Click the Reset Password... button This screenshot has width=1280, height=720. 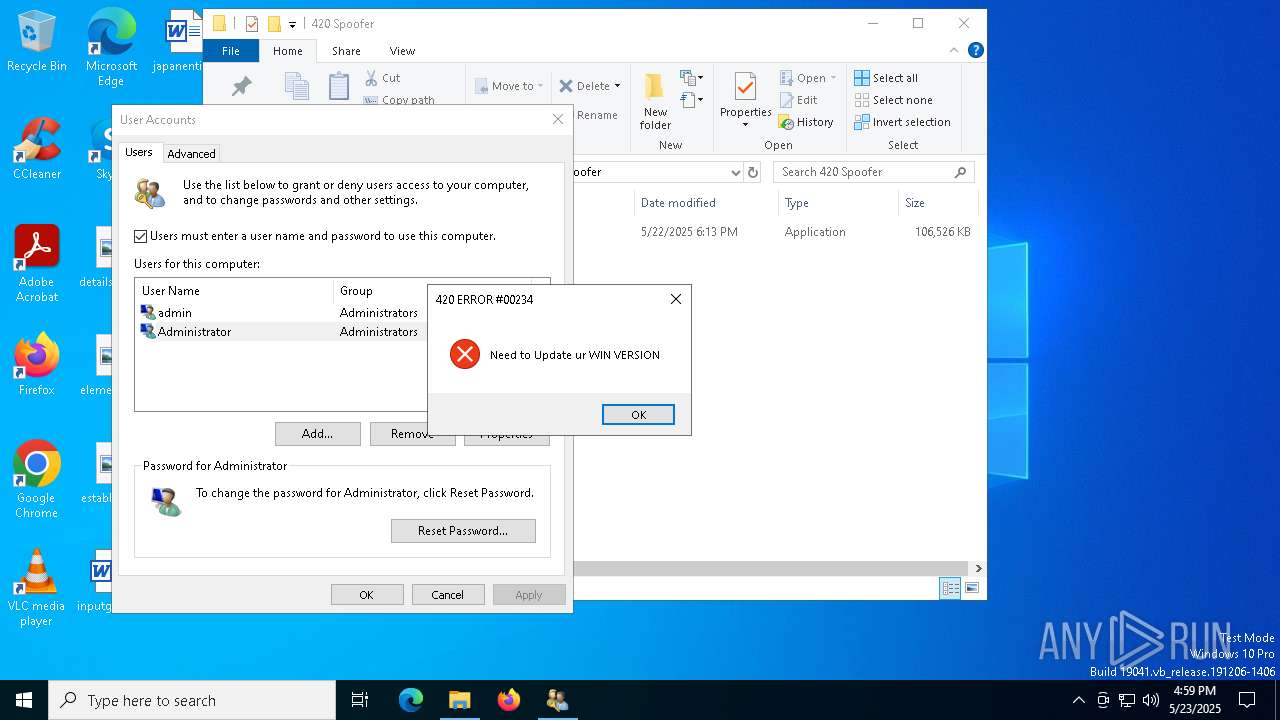tap(463, 530)
